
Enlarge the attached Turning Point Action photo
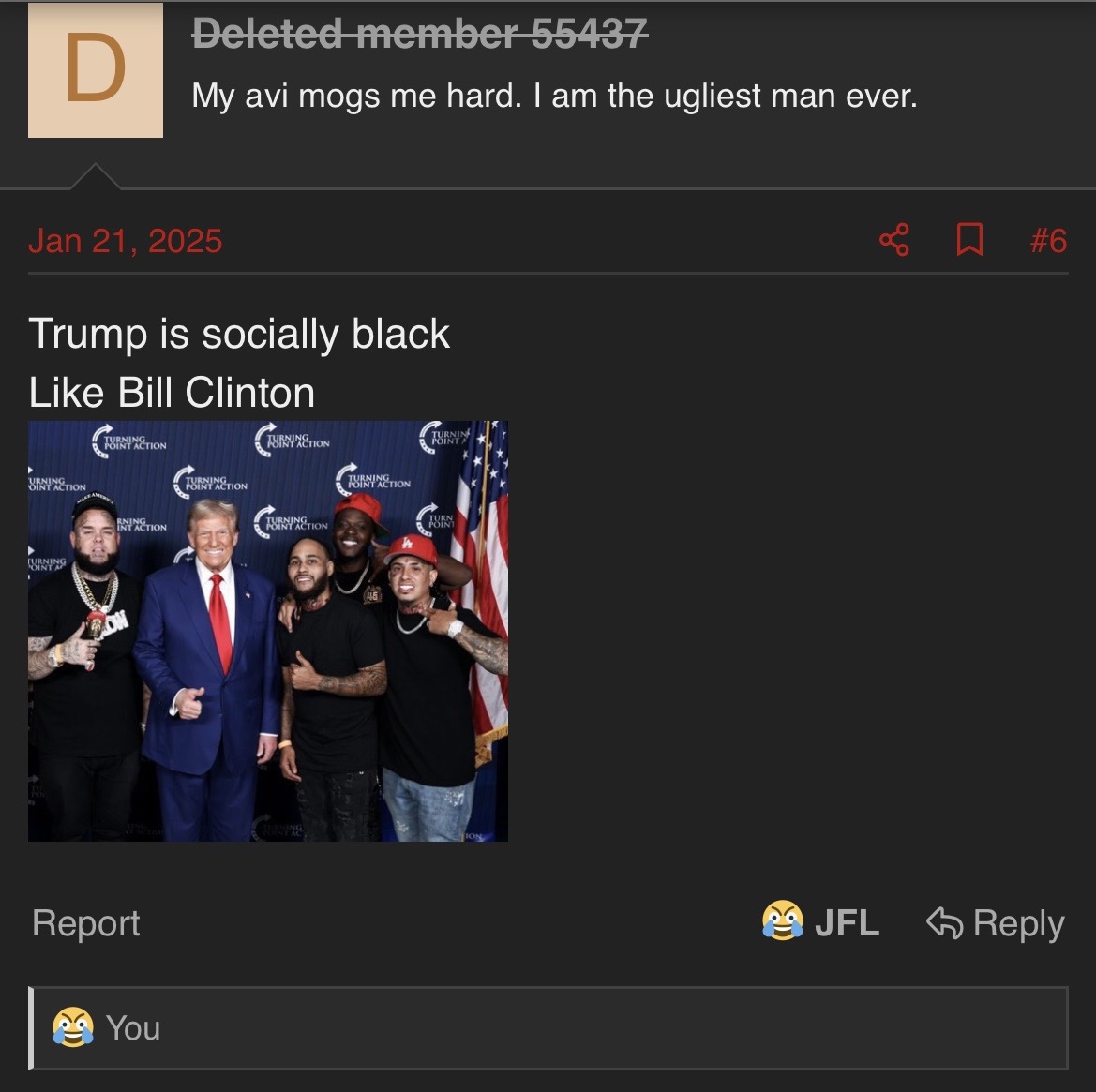[x=268, y=631]
